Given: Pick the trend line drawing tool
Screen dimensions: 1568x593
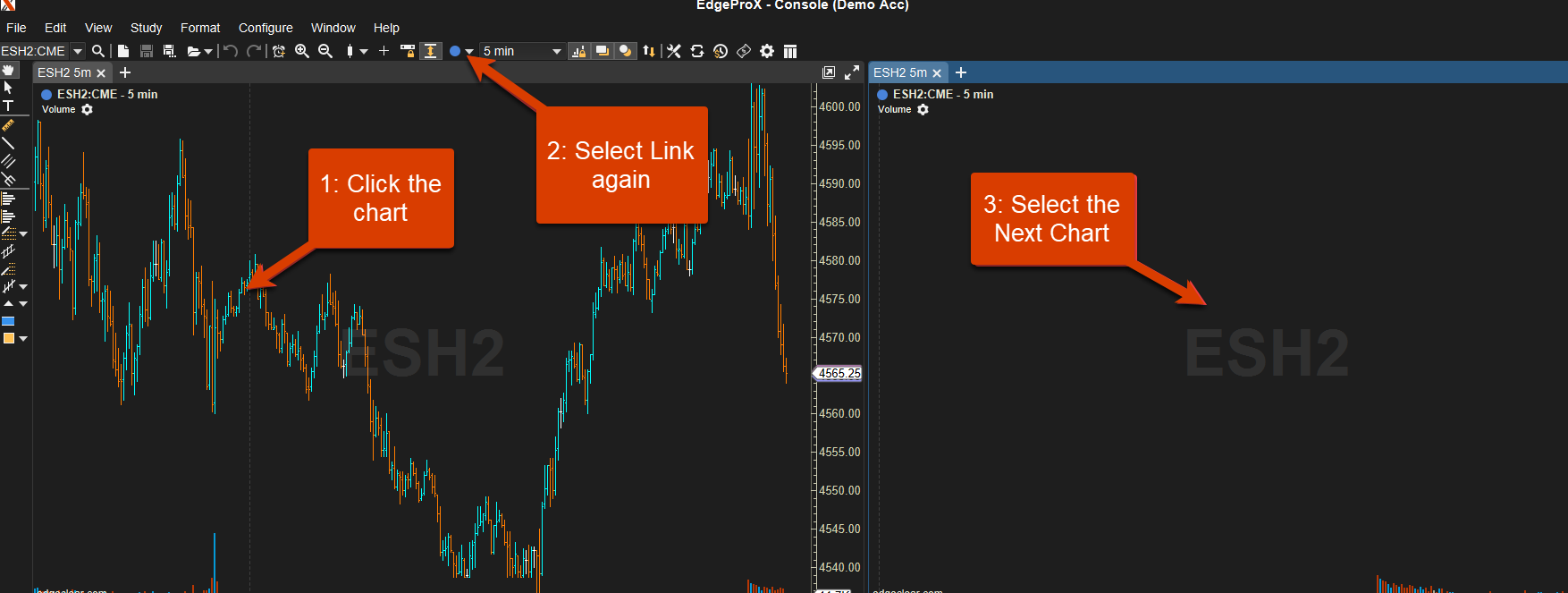Looking at the screenshot, I should [x=8, y=143].
